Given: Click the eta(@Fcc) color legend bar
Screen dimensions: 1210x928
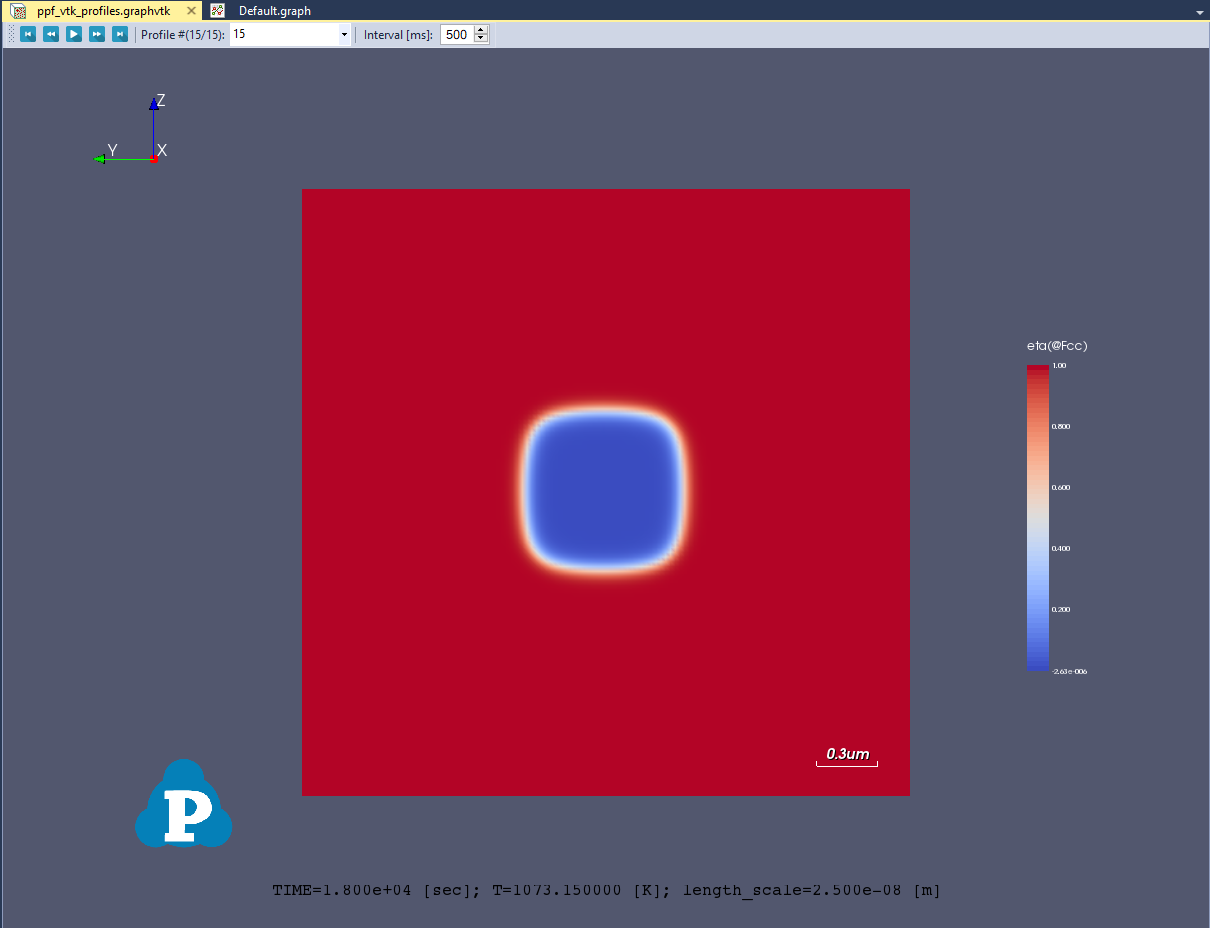Looking at the screenshot, I should (1038, 517).
